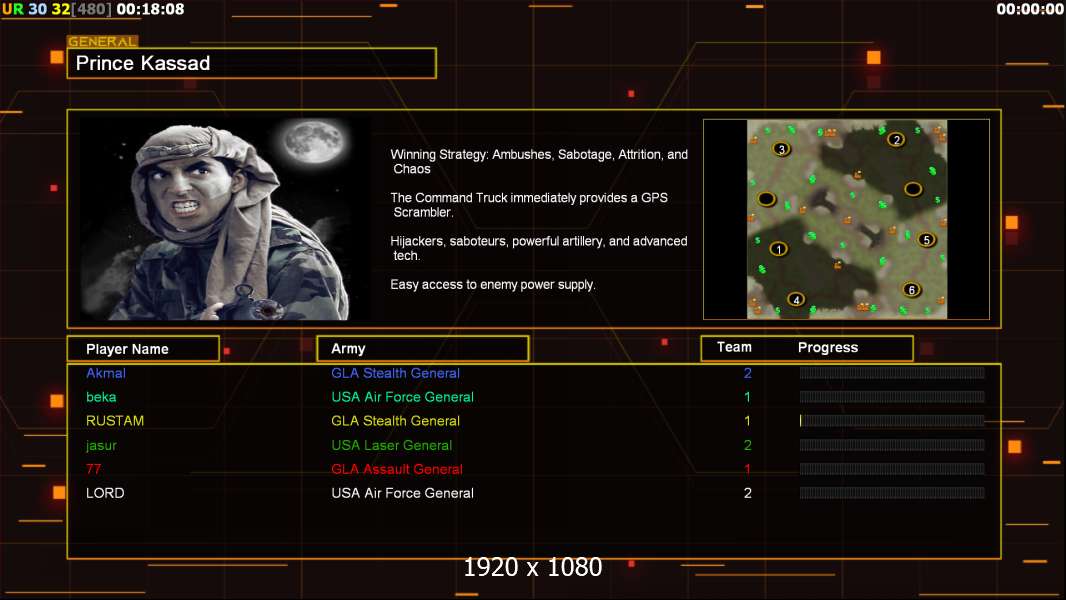Click the Easy access to enemy power line
Screen dimensions: 1066x600
[493, 285]
